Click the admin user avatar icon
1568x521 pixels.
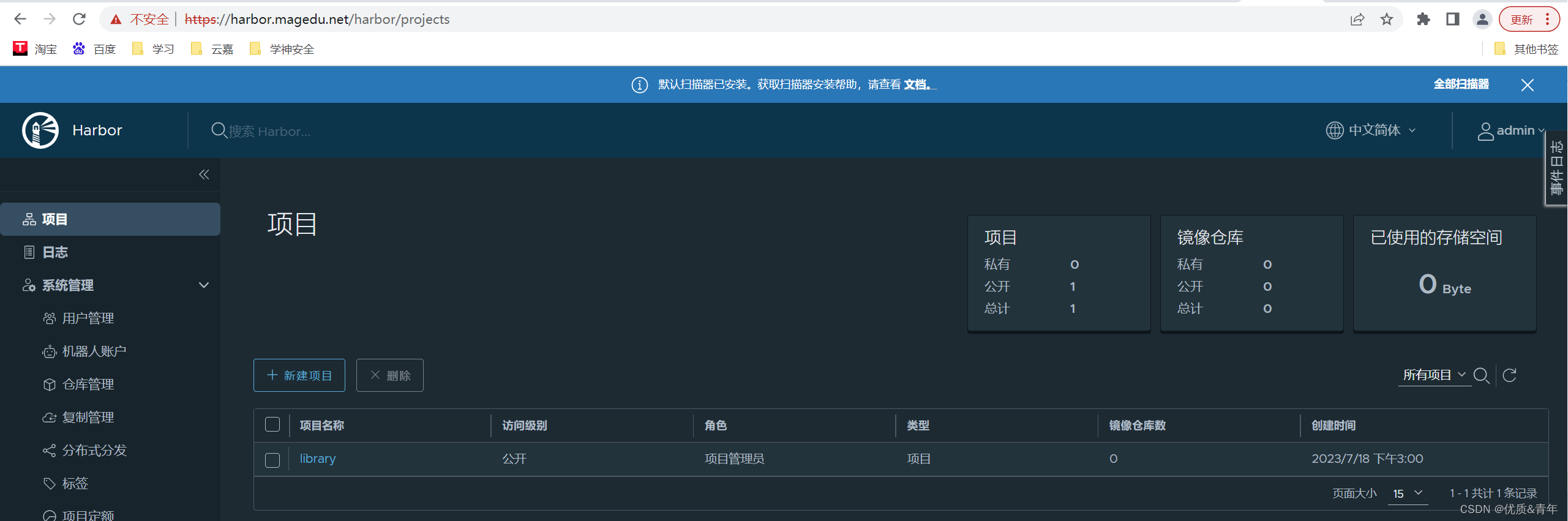pos(1485,131)
